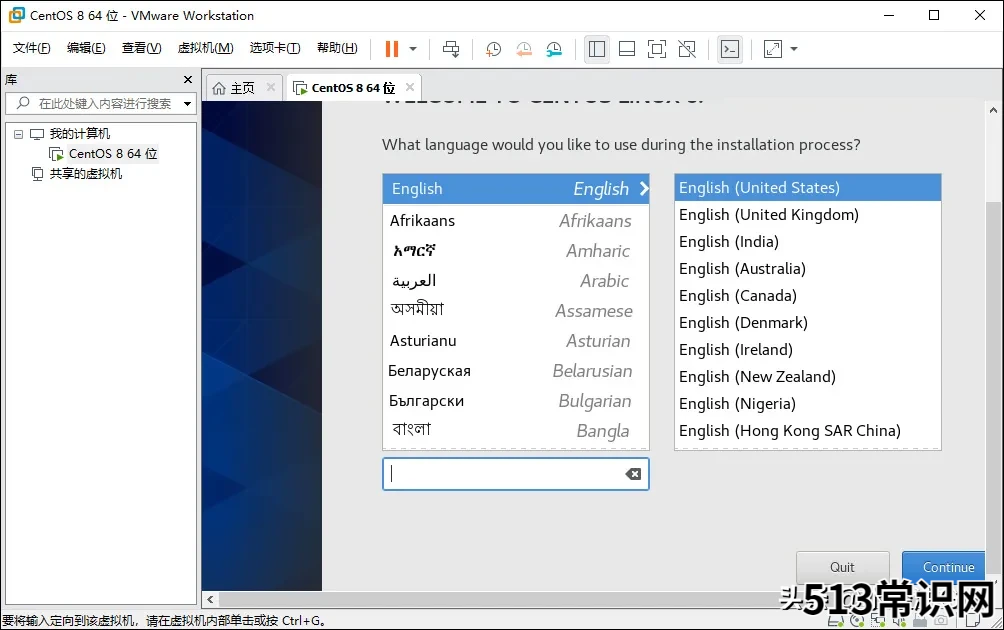The width and height of the screenshot is (1004, 630).
Task: Clear the language search field
Action: coord(633,474)
